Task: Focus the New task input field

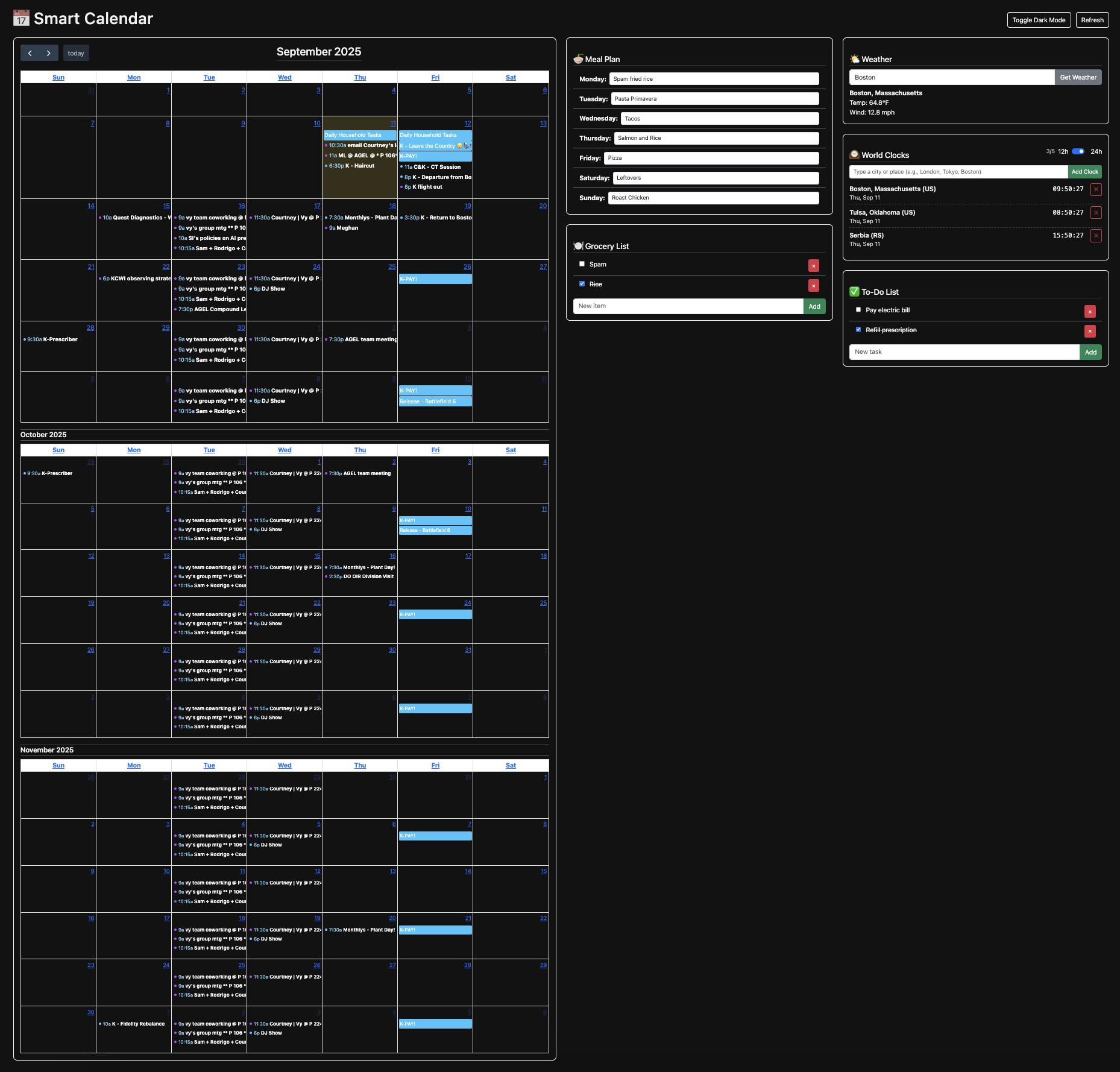Action: click(964, 352)
